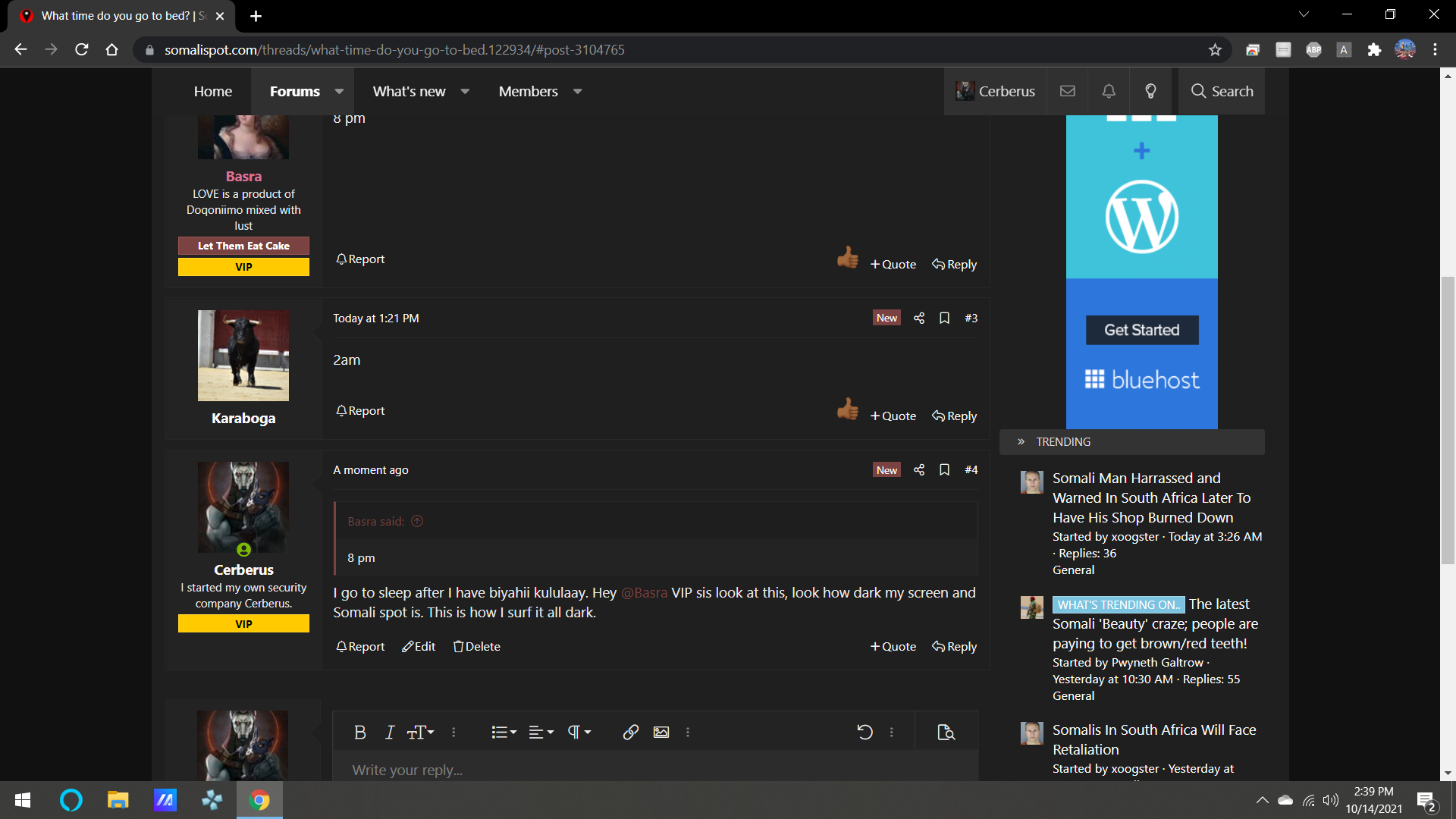Image resolution: width=1456 pixels, height=819 pixels.
Task: Click Reply on Karaboga's post
Action: pos(955,416)
